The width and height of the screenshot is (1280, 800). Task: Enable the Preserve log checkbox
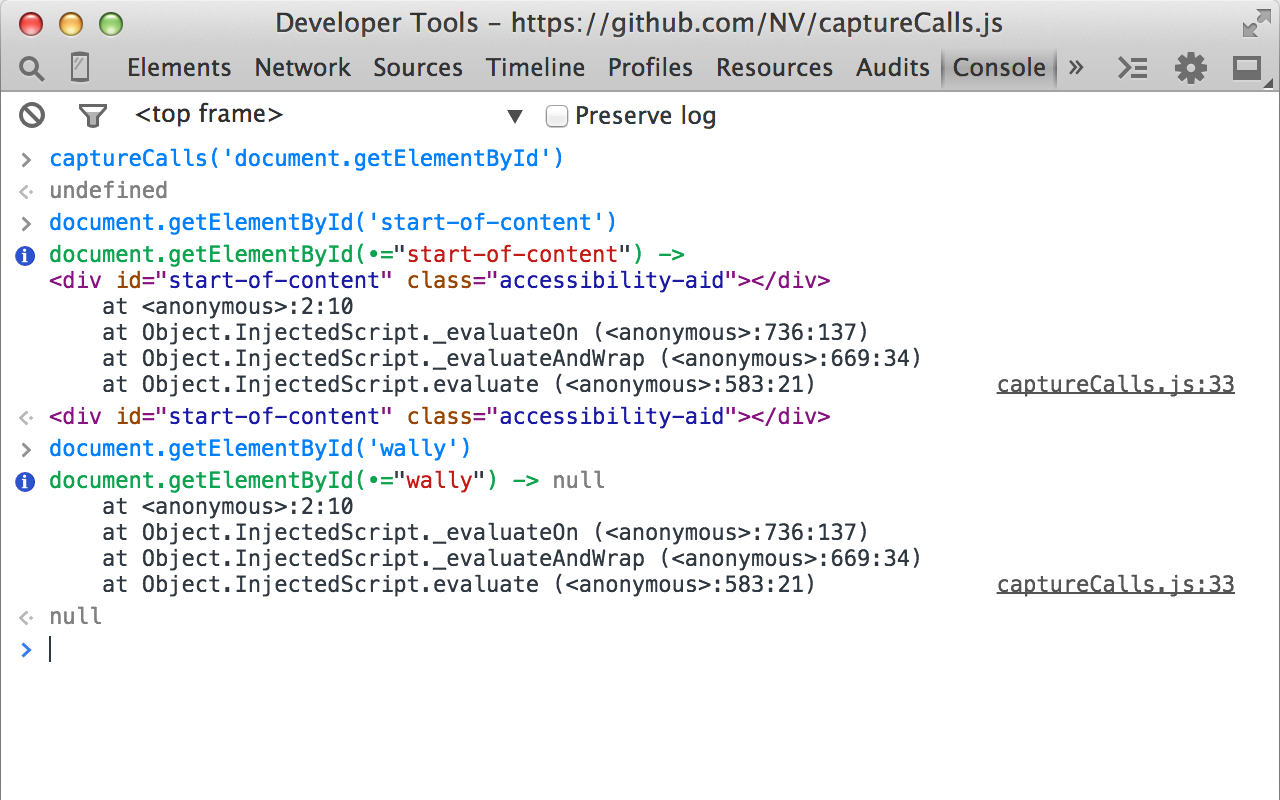pos(556,116)
